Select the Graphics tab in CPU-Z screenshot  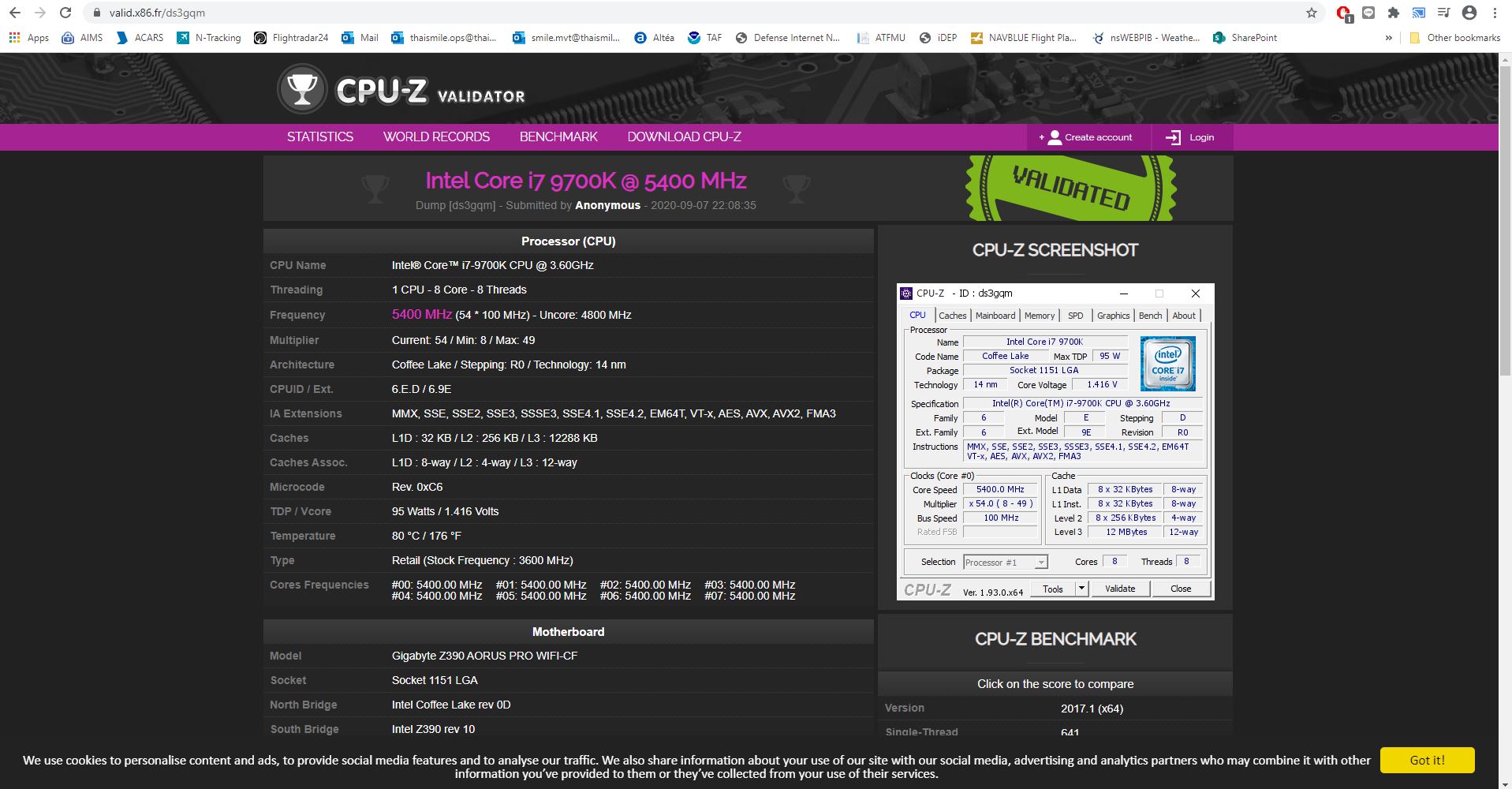coord(1113,316)
